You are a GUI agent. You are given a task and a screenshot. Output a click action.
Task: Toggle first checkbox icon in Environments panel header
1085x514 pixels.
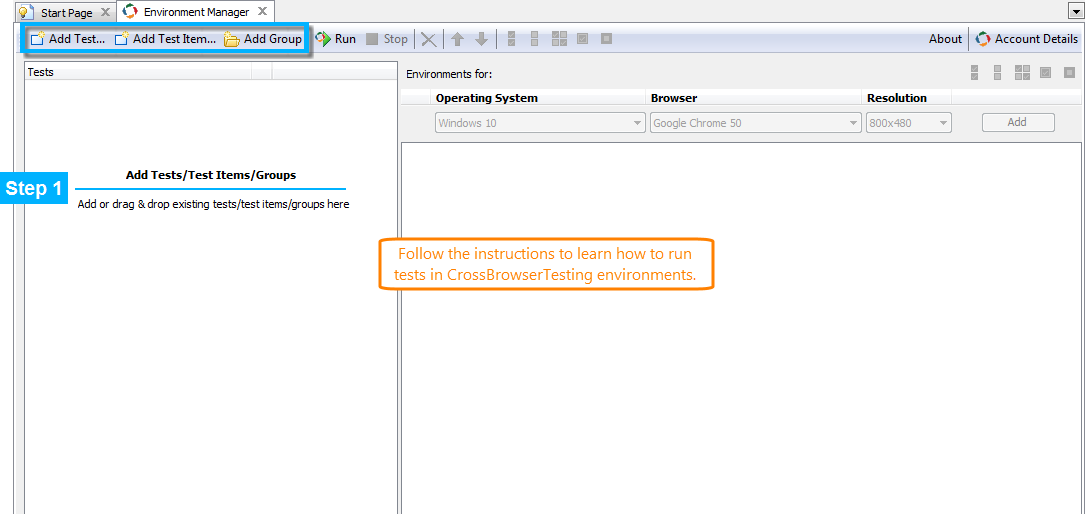pos(974,73)
